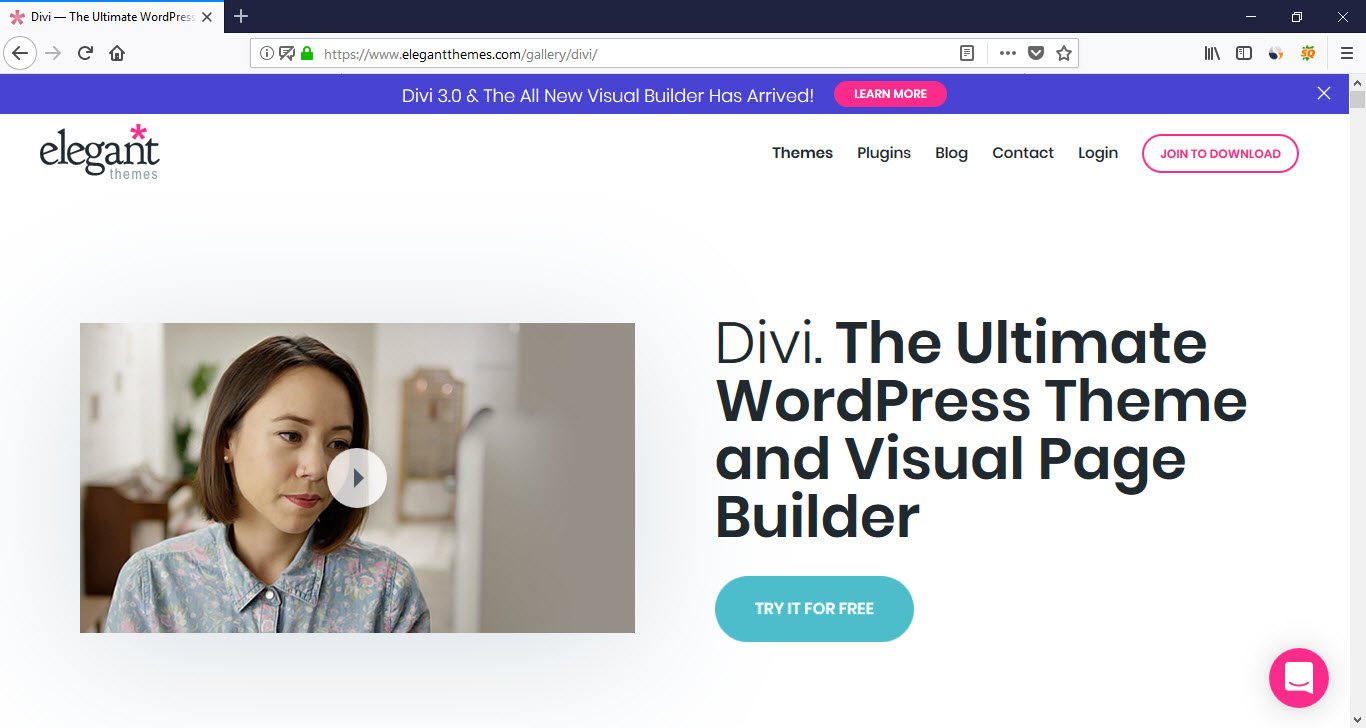This screenshot has height=728, width=1366.
Task: Click the Elegant Themes logo
Action: (x=99, y=153)
